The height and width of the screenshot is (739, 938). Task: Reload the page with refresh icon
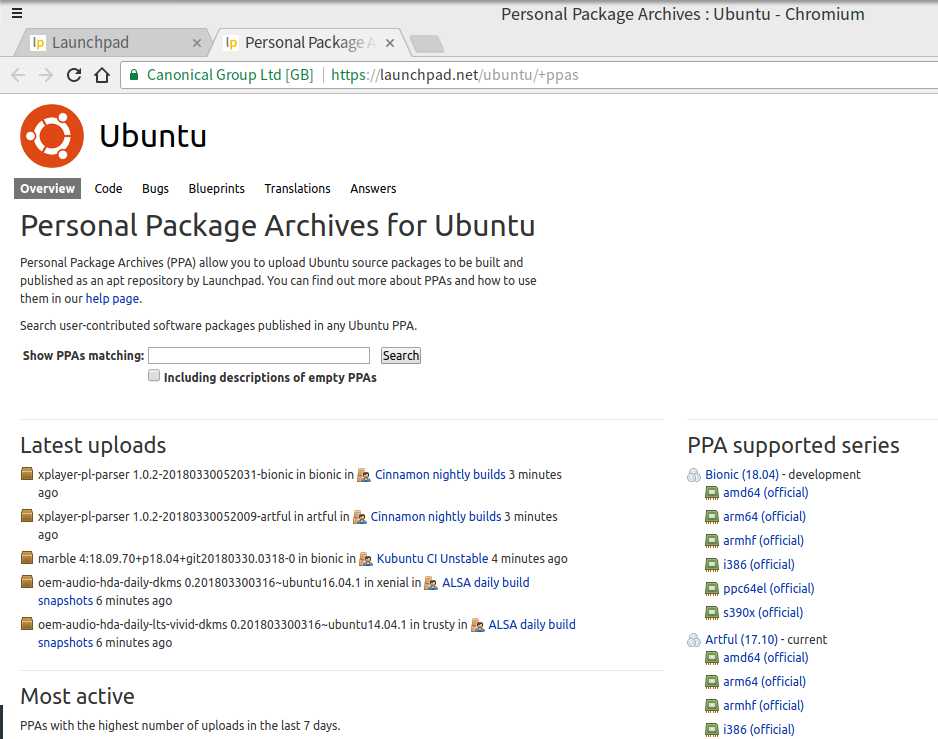coord(74,75)
